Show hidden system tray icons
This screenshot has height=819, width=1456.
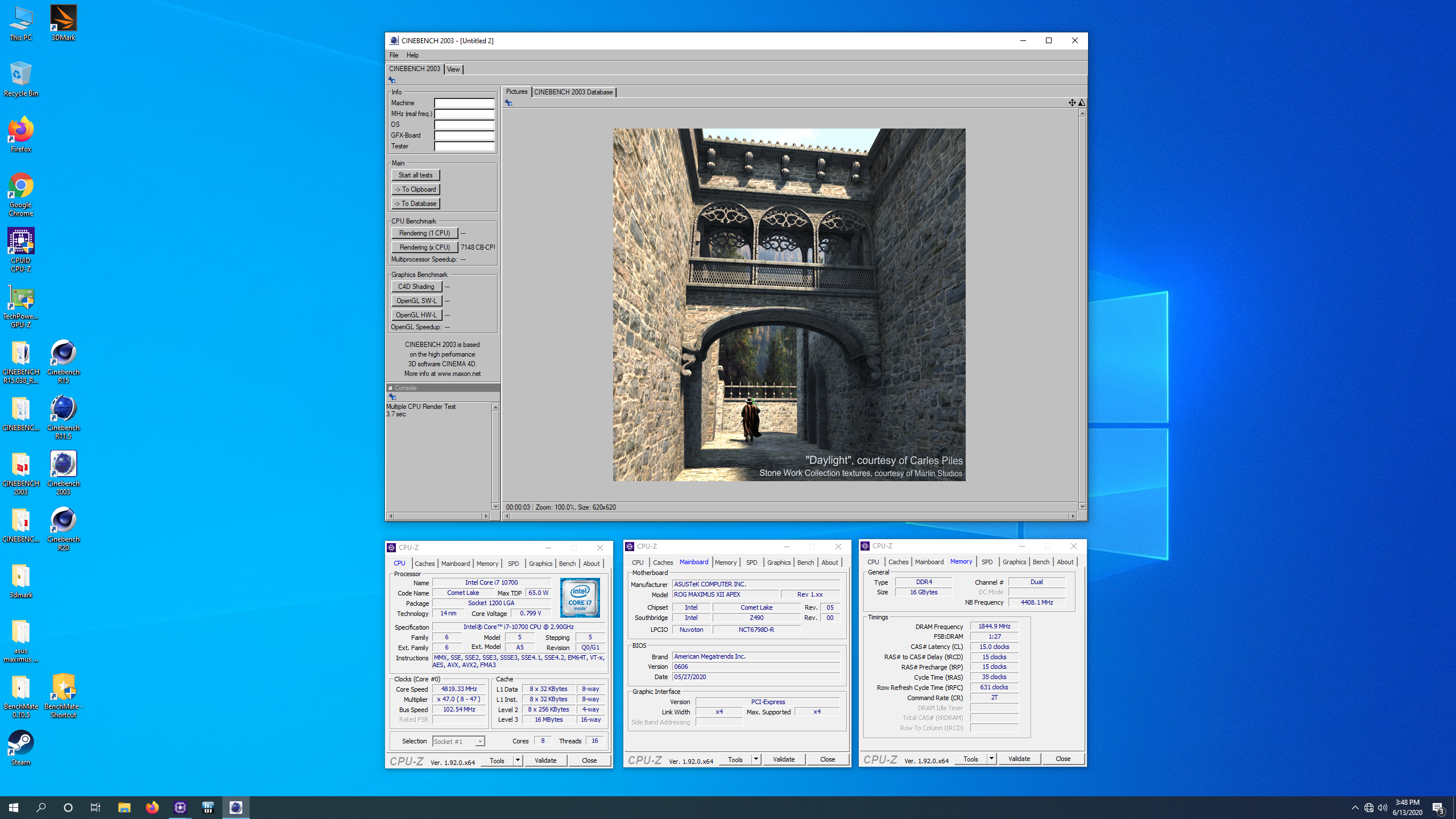click(x=1355, y=808)
